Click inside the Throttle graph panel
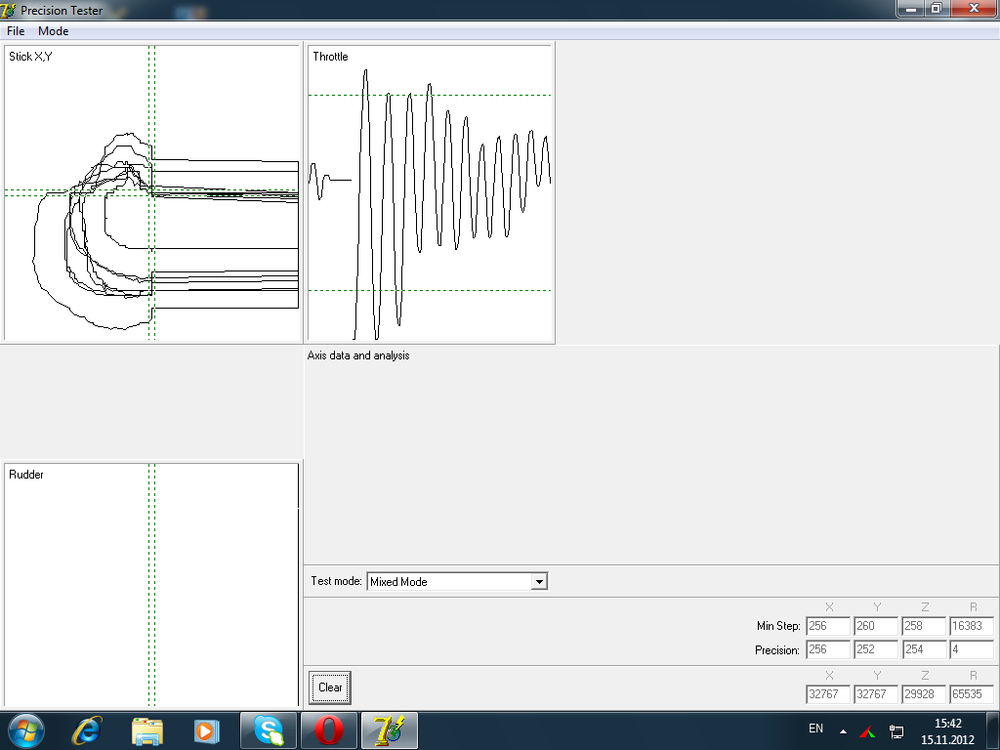The height and width of the screenshot is (750, 1000). 430,193
